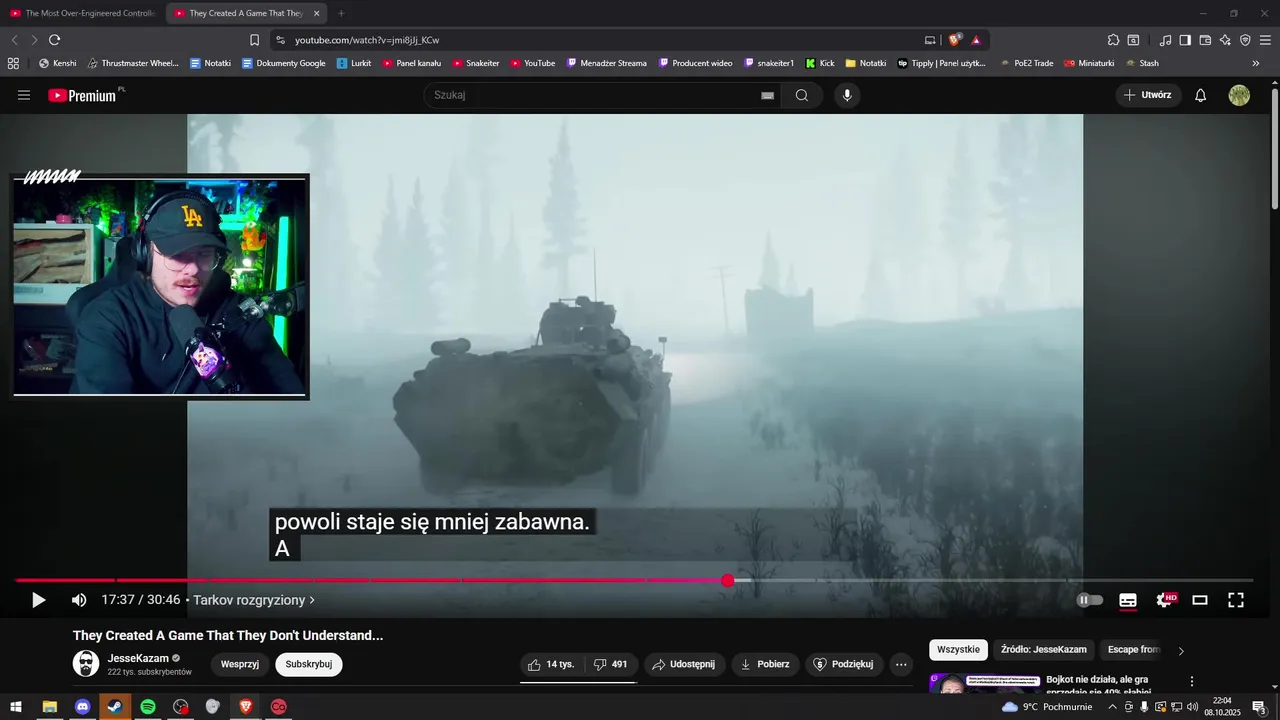
Task: Open the browser music-note playlist icon
Action: [1165, 40]
